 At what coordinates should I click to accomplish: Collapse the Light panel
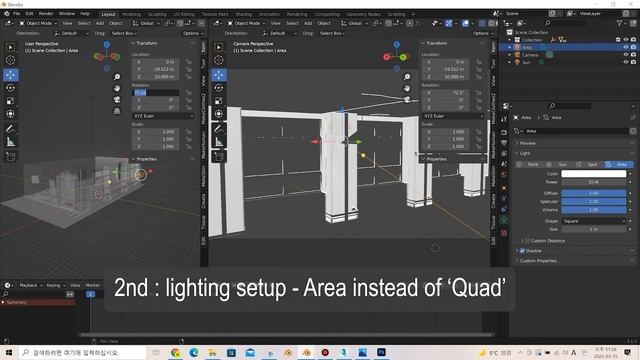coord(525,153)
